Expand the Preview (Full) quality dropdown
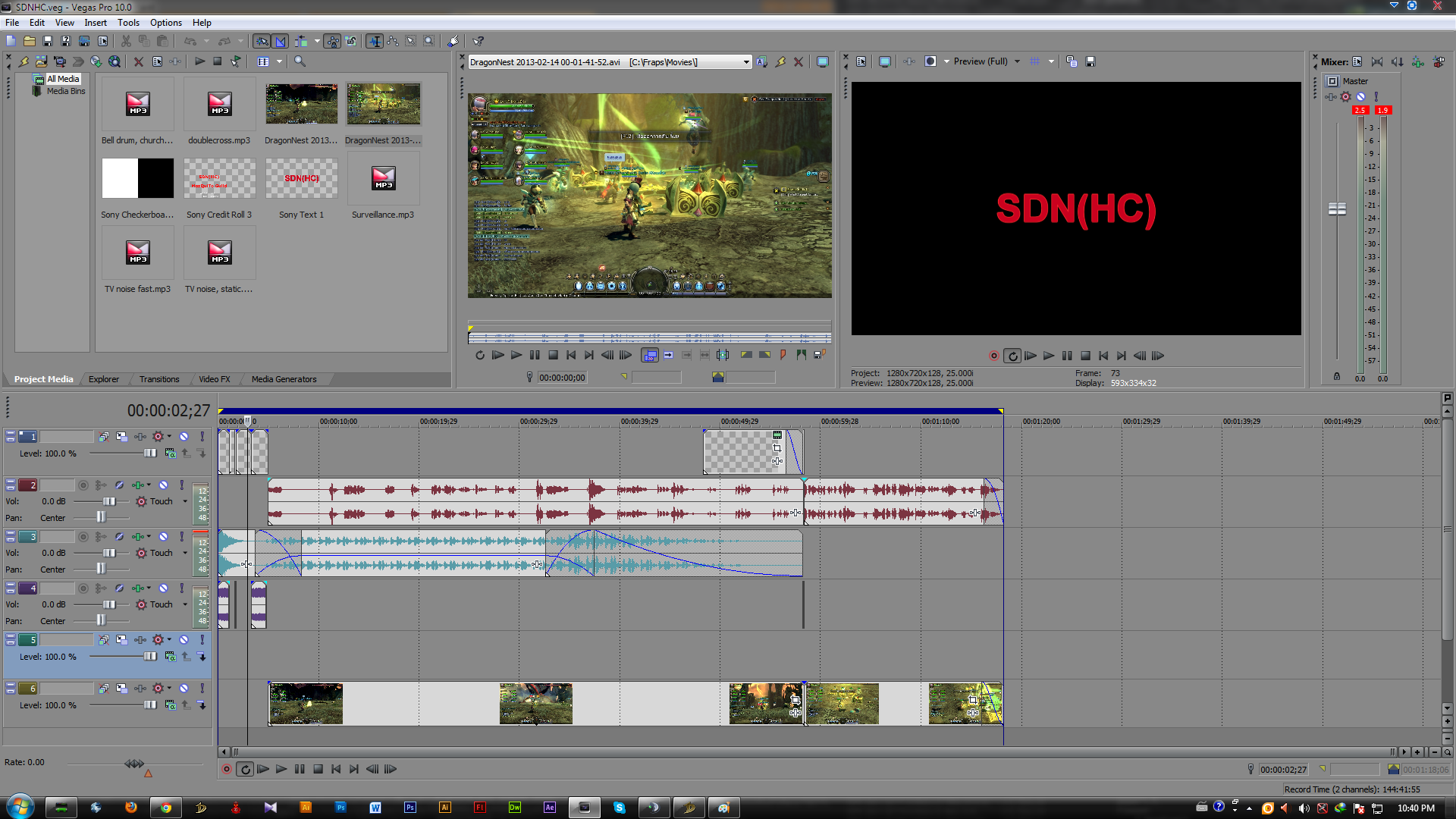 [x=1017, y=61]
